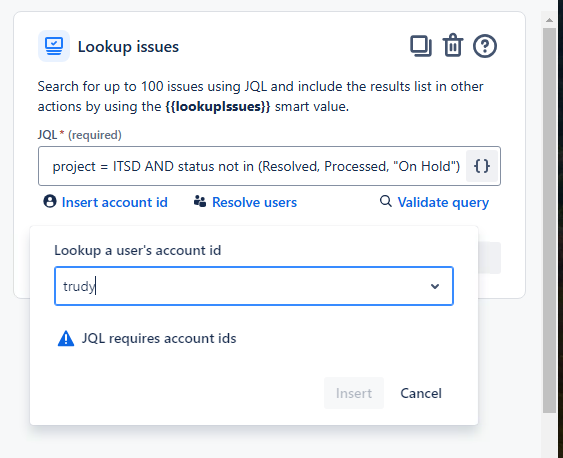The image size is (563, 458).
Task: Click the blue warning triangle icon
Action: [x=66, y=338]
